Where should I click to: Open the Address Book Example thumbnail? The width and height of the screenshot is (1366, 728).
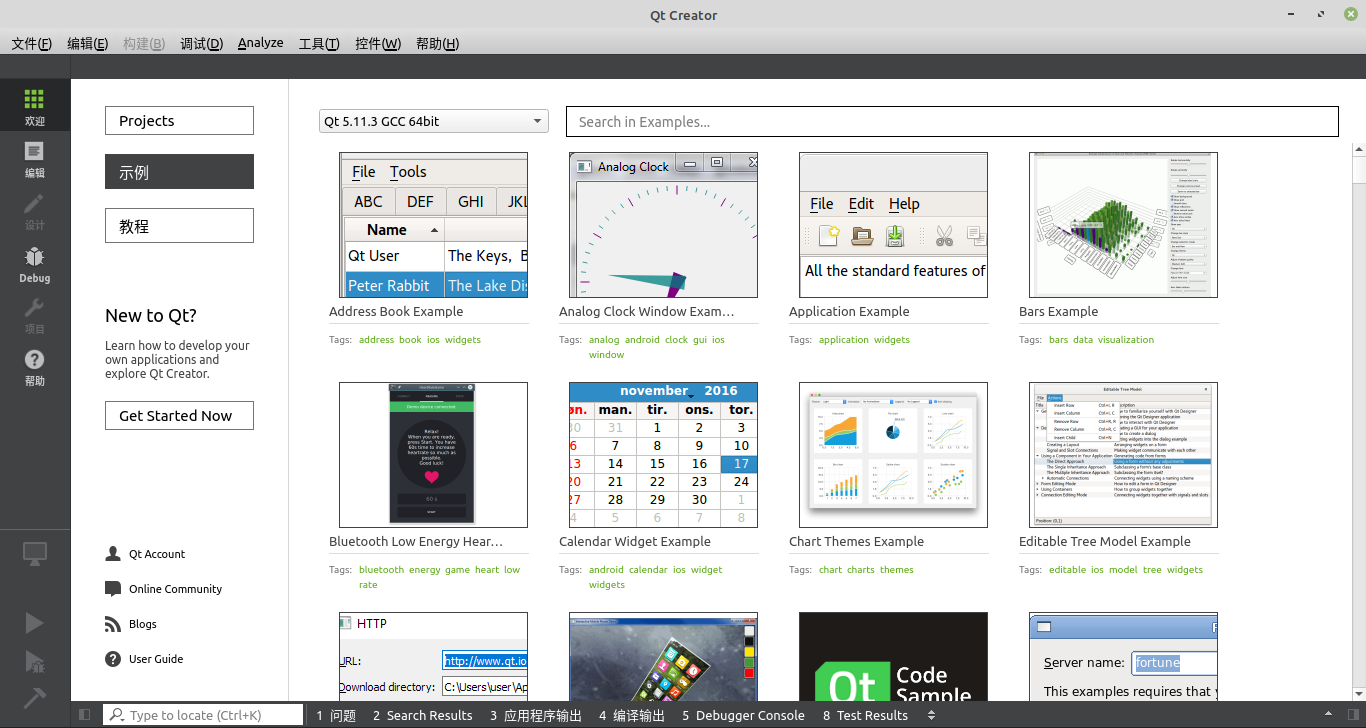point(433,225)
